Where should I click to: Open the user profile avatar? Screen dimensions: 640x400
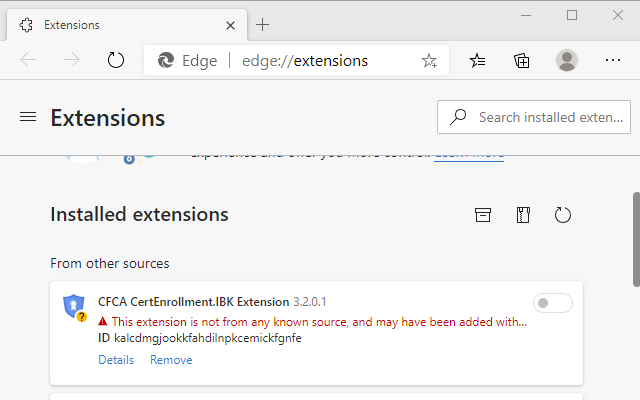coord(567,60)
